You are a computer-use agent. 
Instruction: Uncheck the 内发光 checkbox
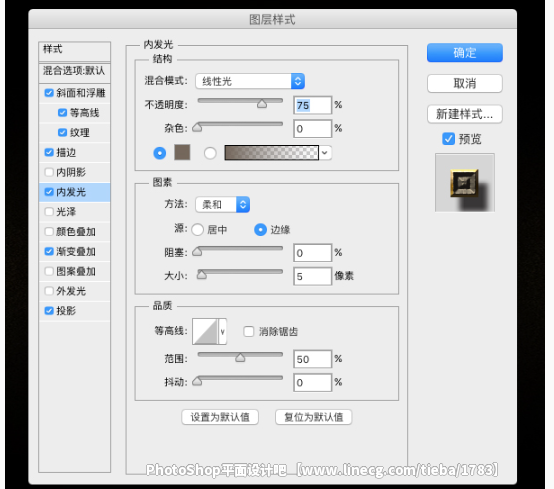click(x=49, y=192)
